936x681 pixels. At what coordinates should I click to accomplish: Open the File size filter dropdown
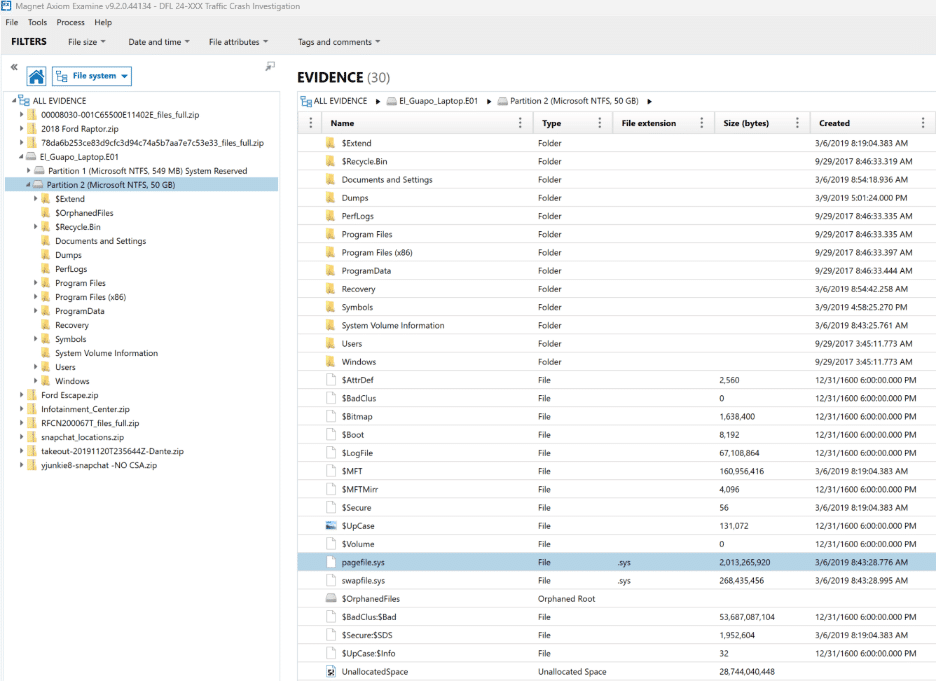[87, 42]
